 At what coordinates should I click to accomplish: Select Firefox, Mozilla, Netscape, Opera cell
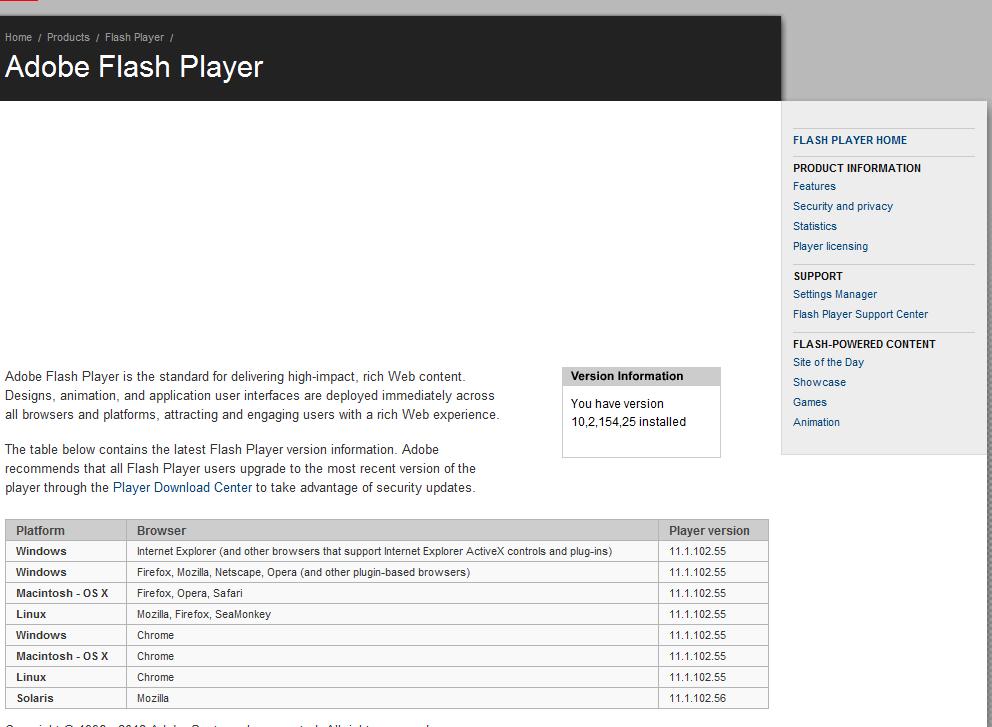tap(392, 572)
